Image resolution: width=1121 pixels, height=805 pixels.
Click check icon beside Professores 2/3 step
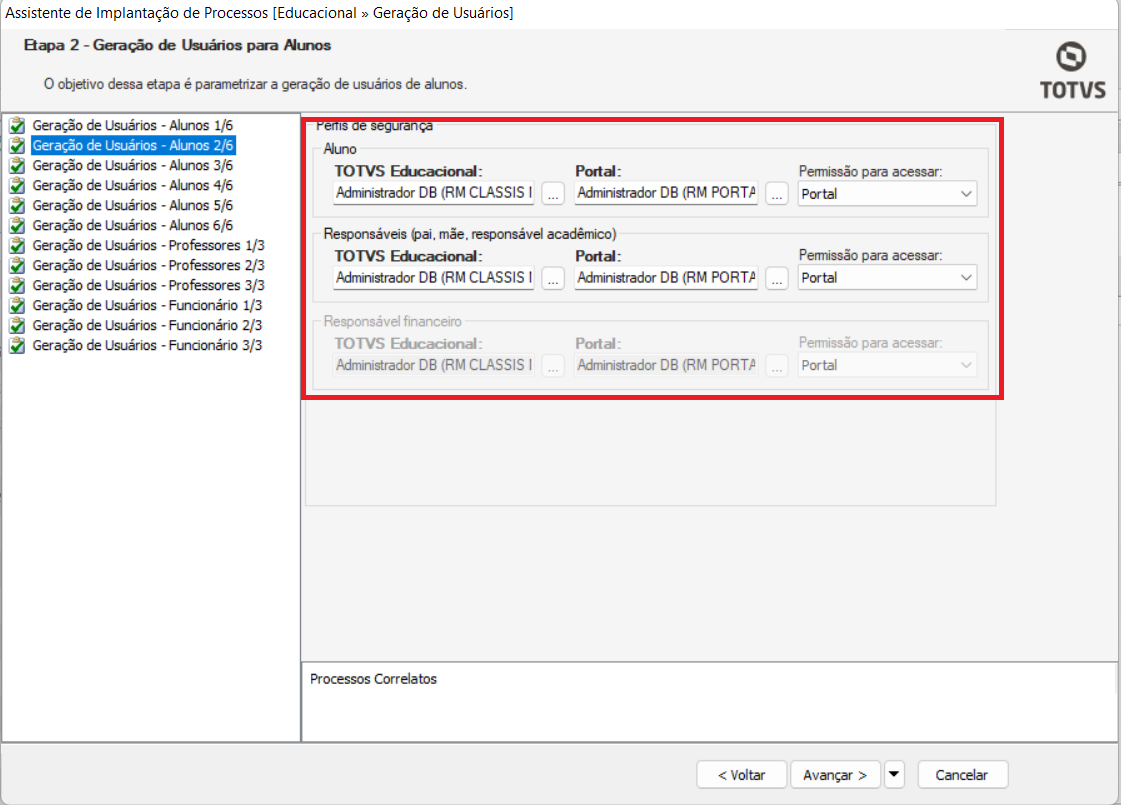[17, 266]
